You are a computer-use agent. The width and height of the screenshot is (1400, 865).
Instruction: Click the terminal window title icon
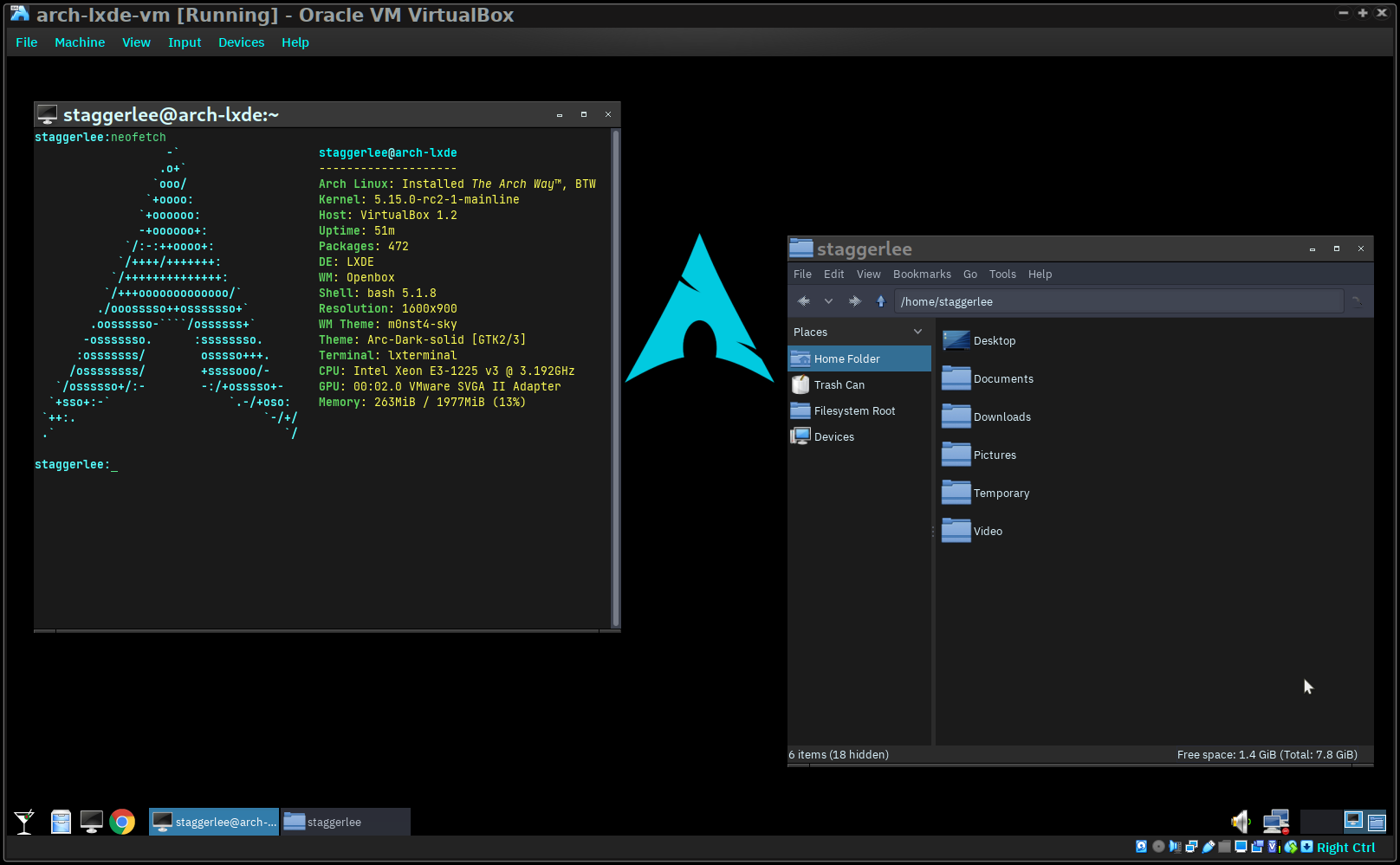click(47, 114)
